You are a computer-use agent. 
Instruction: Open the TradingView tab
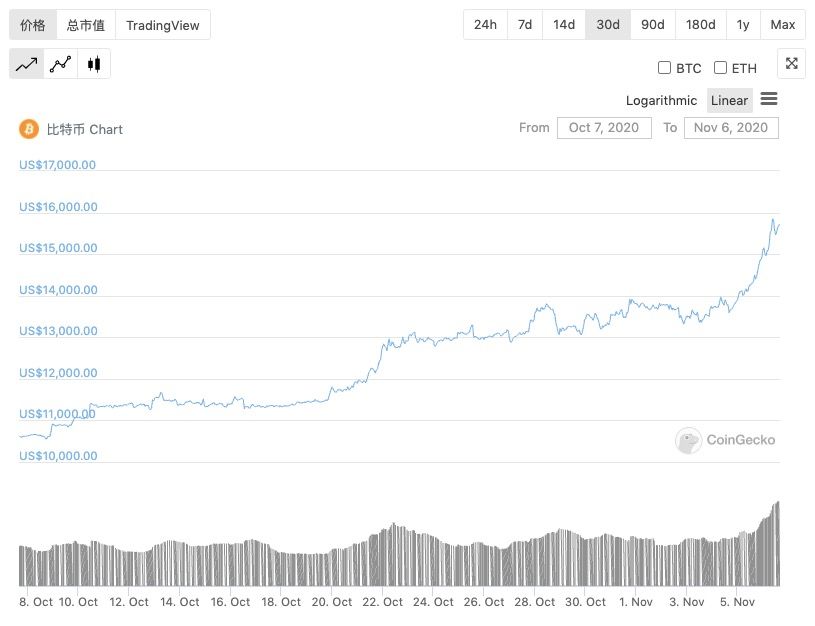pyautogui.click(x=163, y=25)
